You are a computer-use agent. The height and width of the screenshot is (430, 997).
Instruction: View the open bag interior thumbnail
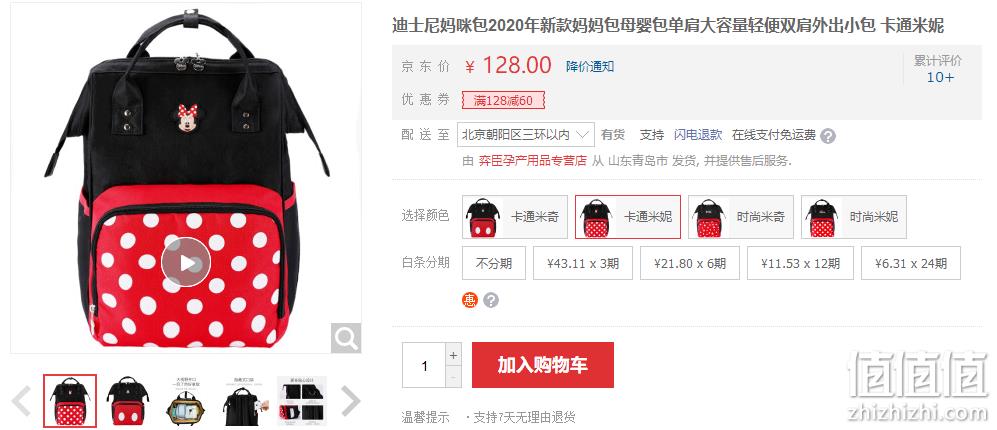point(186,401)
